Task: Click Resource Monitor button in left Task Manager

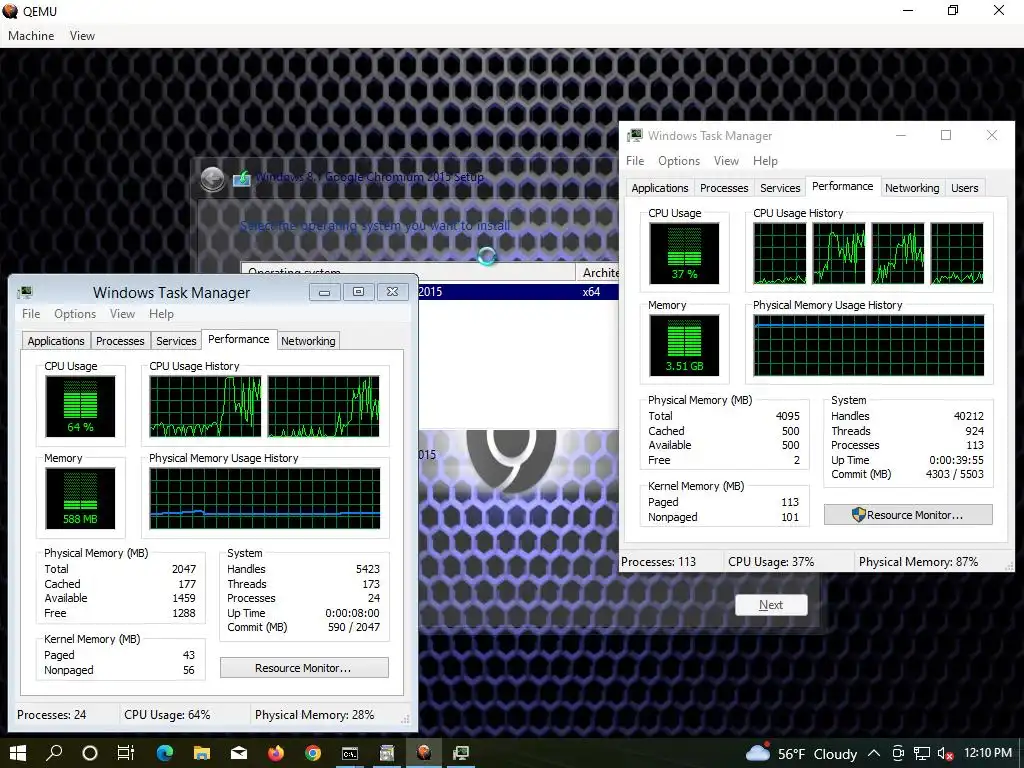Action: pos(304,667)
